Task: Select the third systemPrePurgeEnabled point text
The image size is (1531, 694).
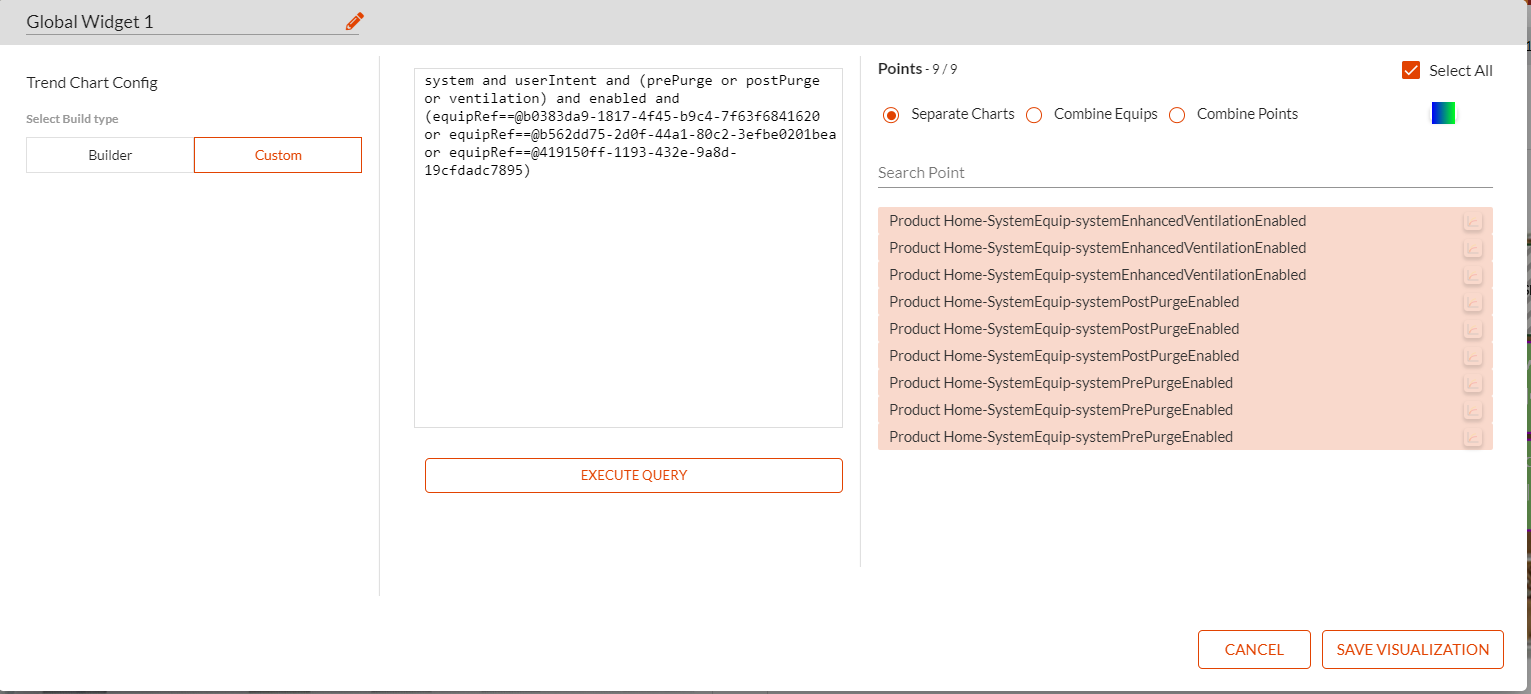Action: click(1061, 437)
